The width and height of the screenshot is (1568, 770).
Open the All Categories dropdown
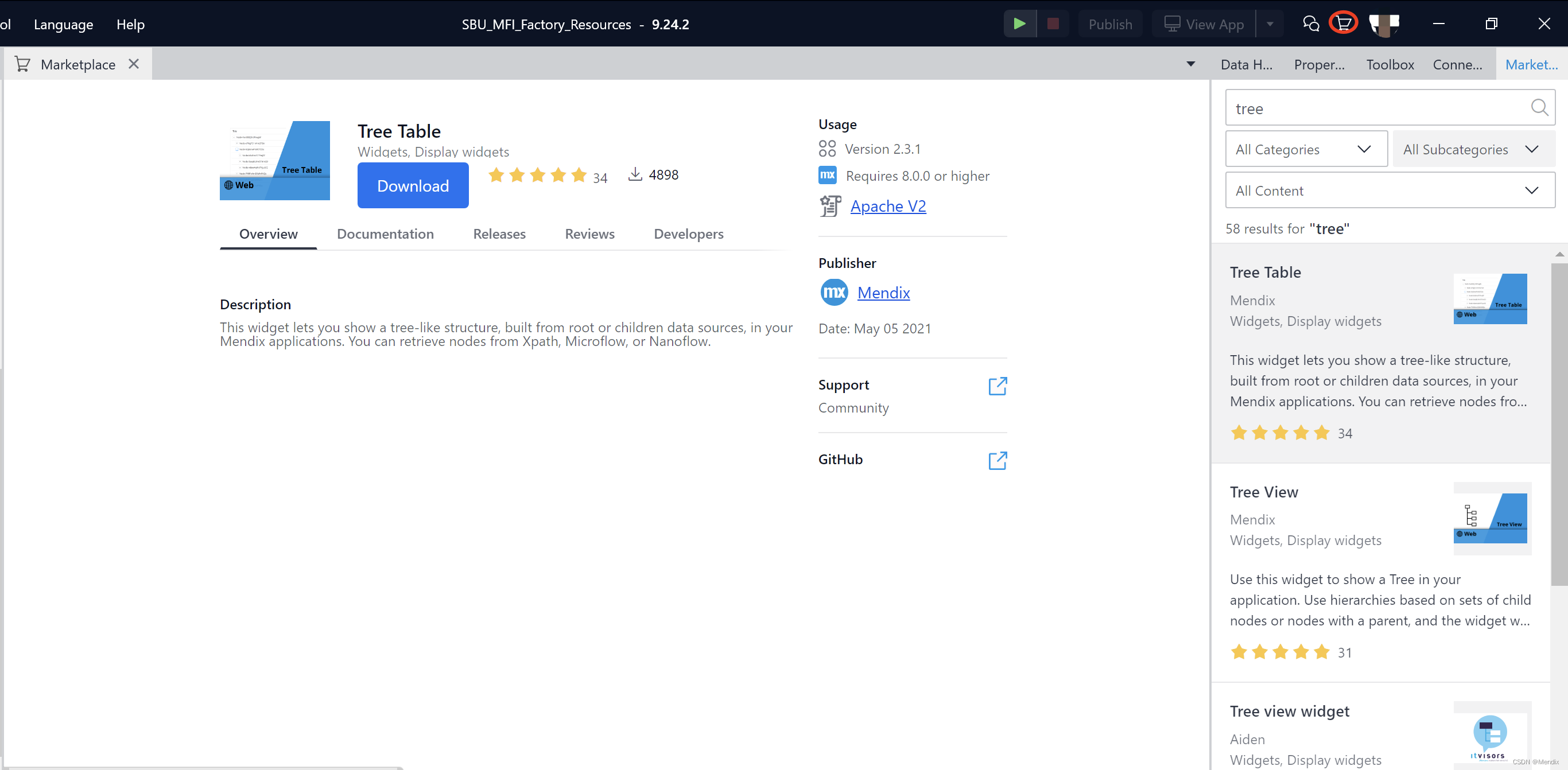click(x=1306, y=149)
